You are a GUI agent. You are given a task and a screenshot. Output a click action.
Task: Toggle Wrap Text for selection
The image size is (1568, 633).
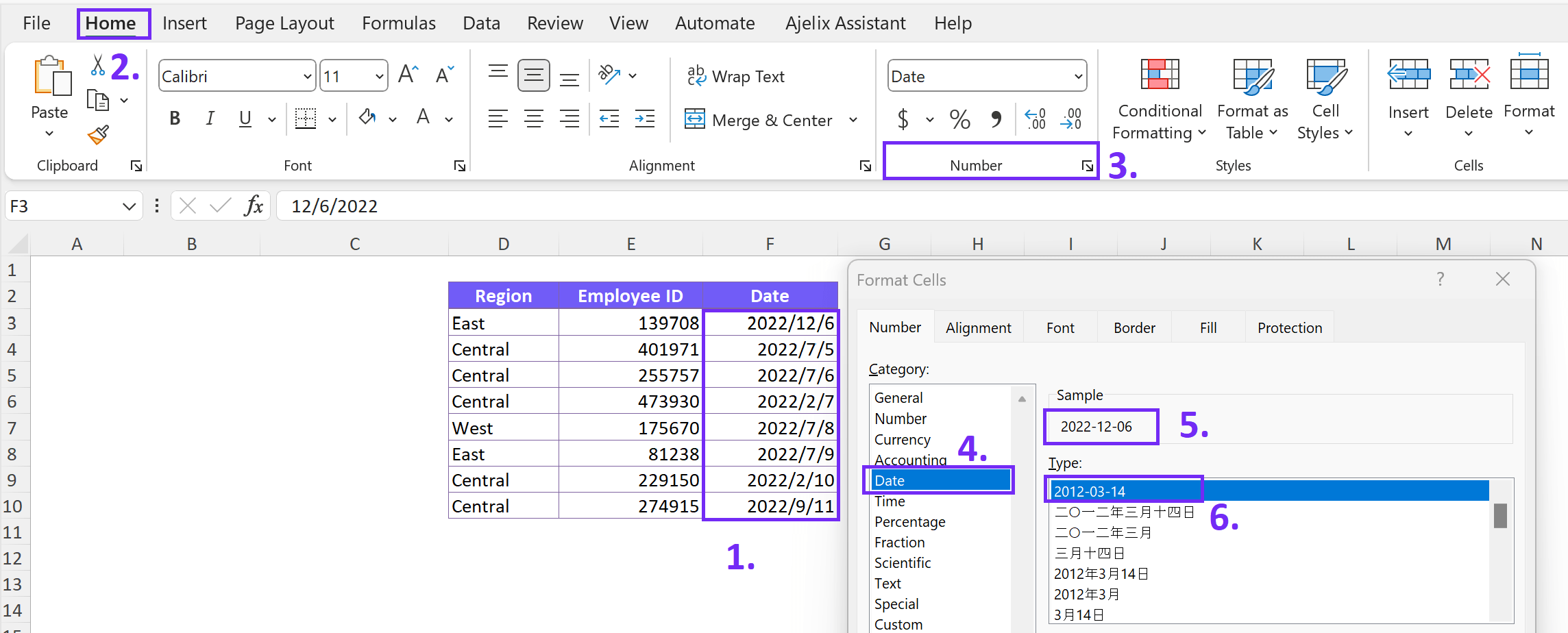tap(737, 76)
